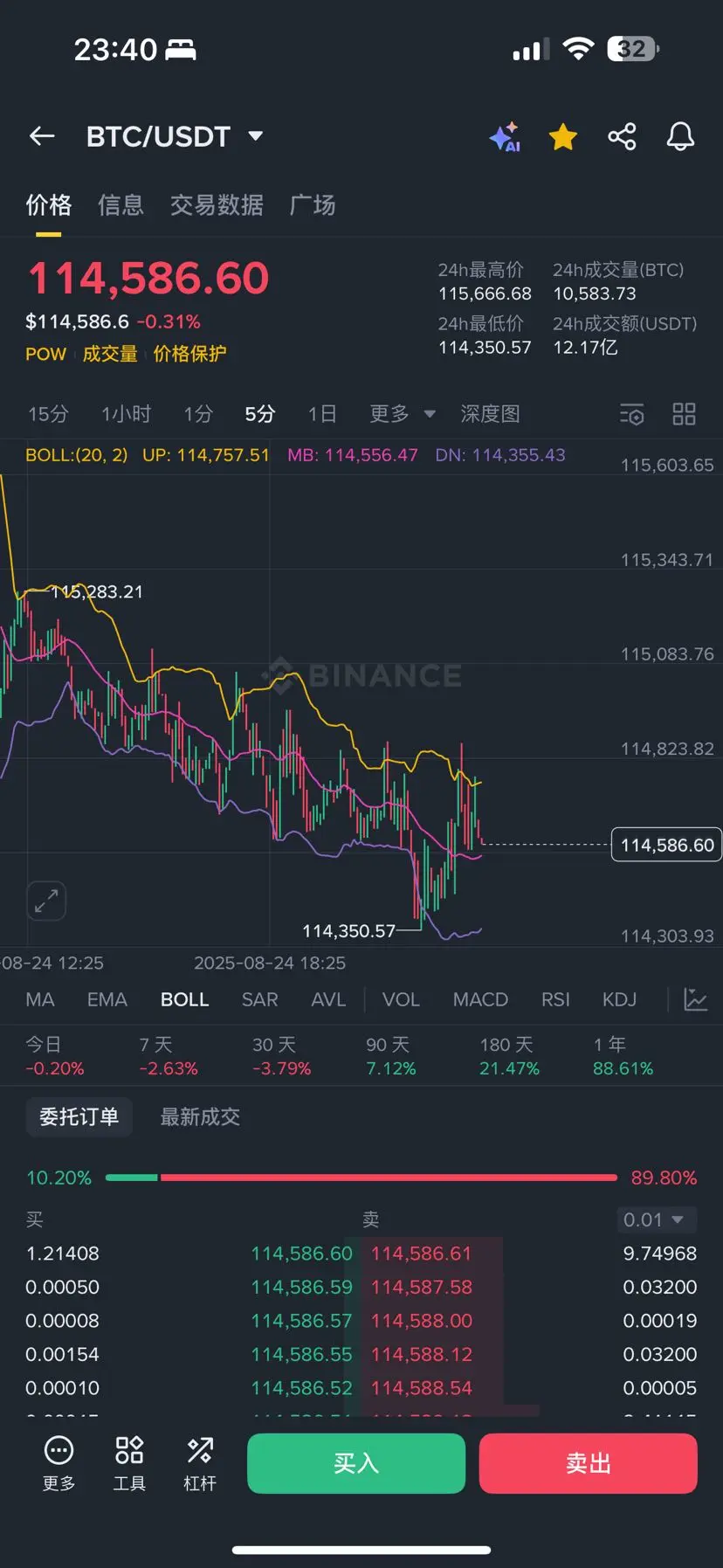Open the 杠杆 leverage icon
Image resolution: width=723 pixels, height=1568 pixels.
coord(200,1464)
